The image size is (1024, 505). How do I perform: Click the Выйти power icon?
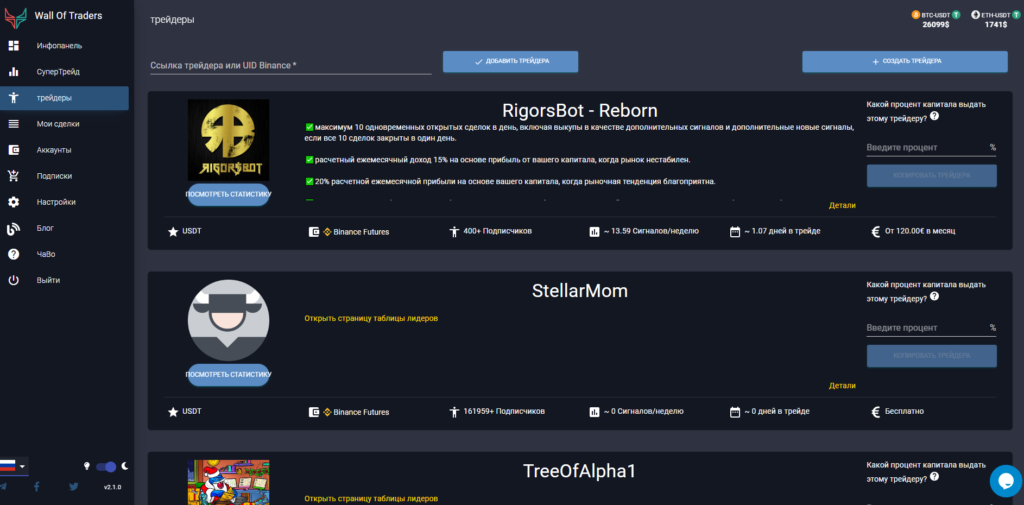[x=13, y=280]
